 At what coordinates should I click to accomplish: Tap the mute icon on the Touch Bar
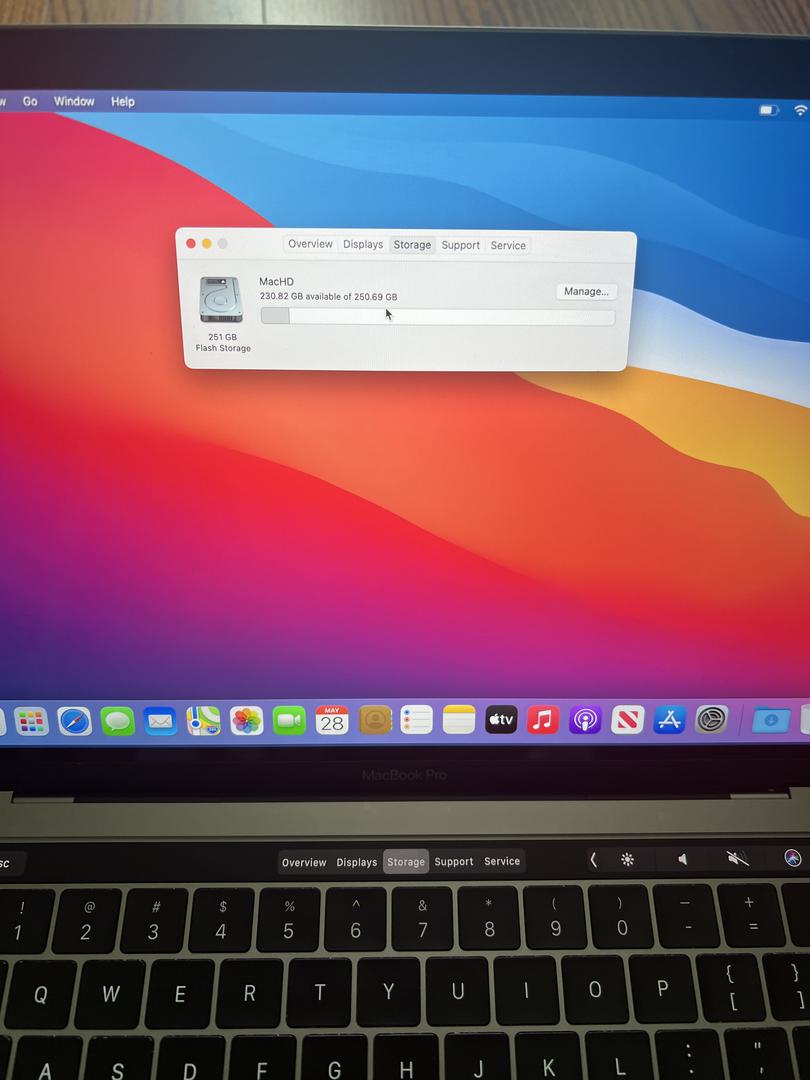tap(738, 858)
